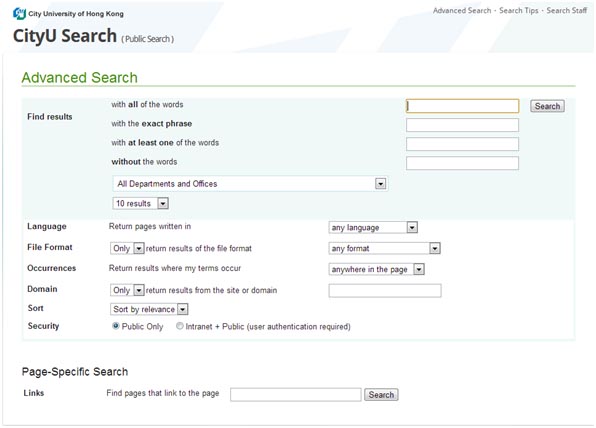Screen dimensions: 596x428
Task: Select the Public Only security option
Action: (116, 326)
